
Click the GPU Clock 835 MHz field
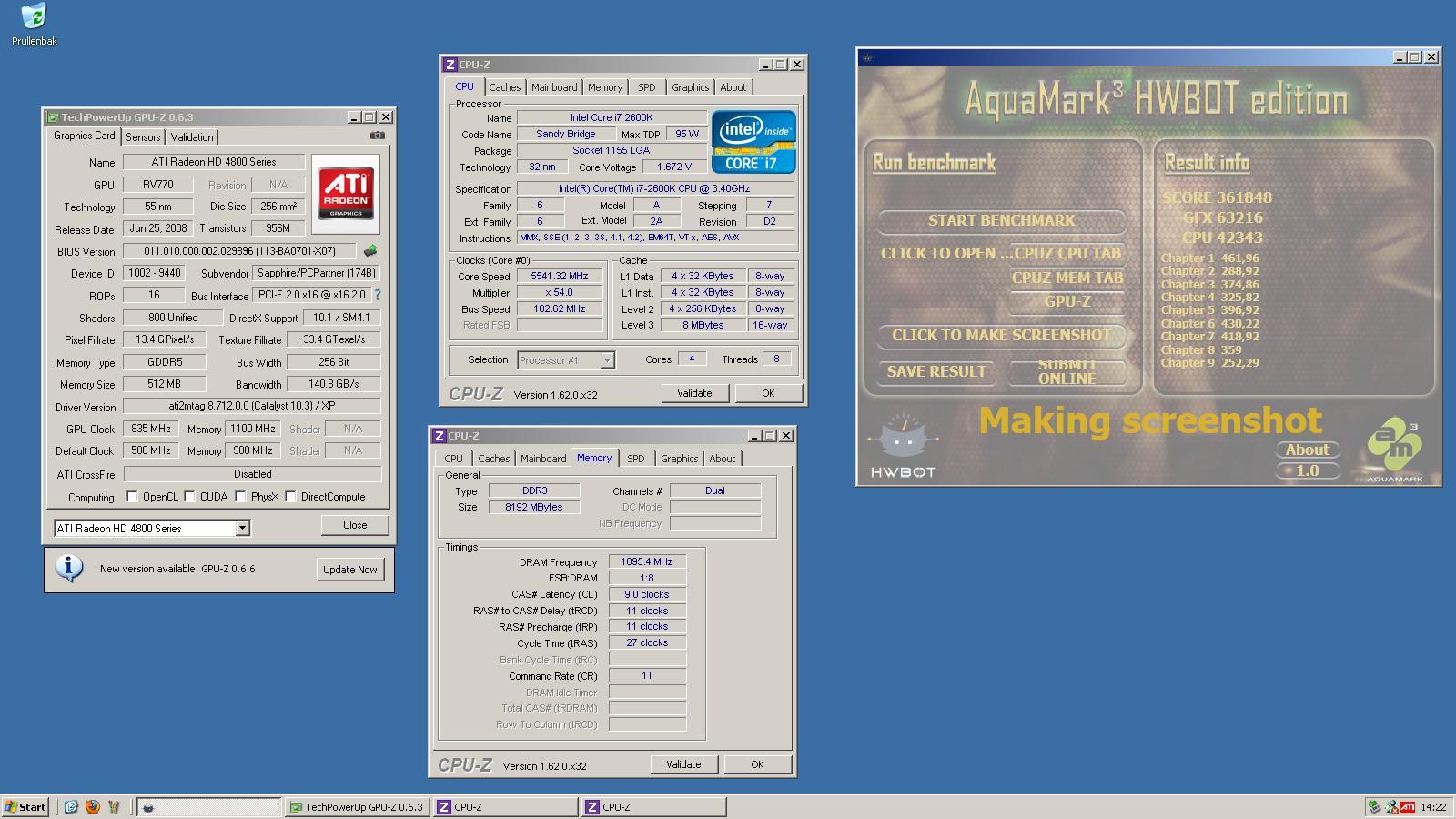pyautogui.click(x=151, y=429)
